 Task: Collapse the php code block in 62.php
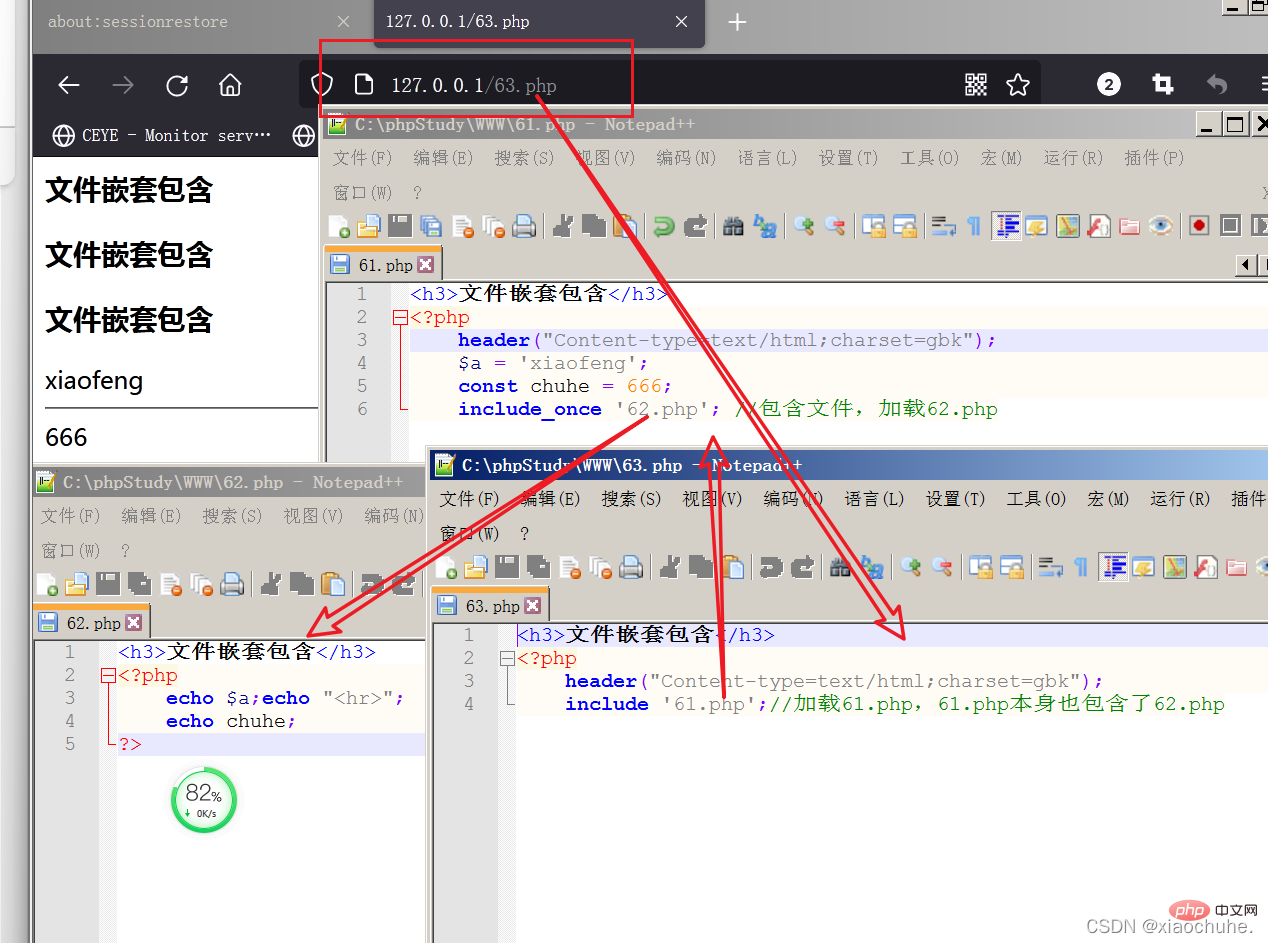109,676
